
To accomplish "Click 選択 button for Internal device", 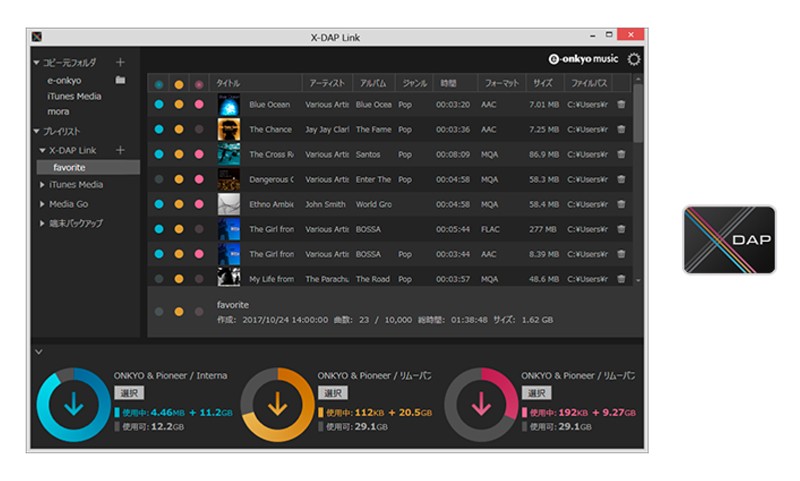I will click(x=129, y=393).
